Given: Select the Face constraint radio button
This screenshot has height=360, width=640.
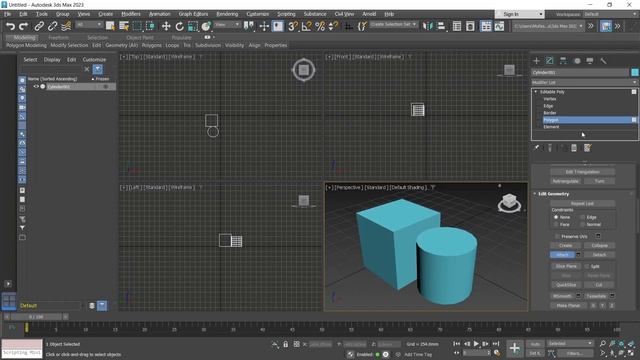Looking at the screenshot, I should 556,224.
